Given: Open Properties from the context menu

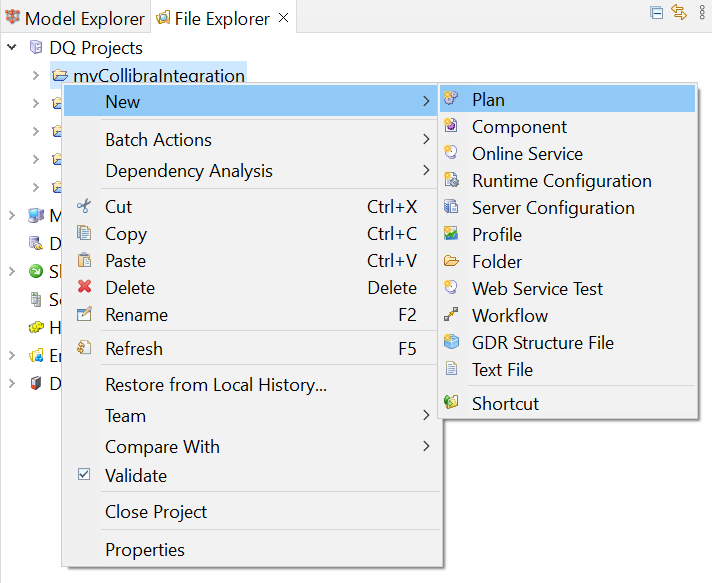Looking at the screenshot, I should [145, 550].
